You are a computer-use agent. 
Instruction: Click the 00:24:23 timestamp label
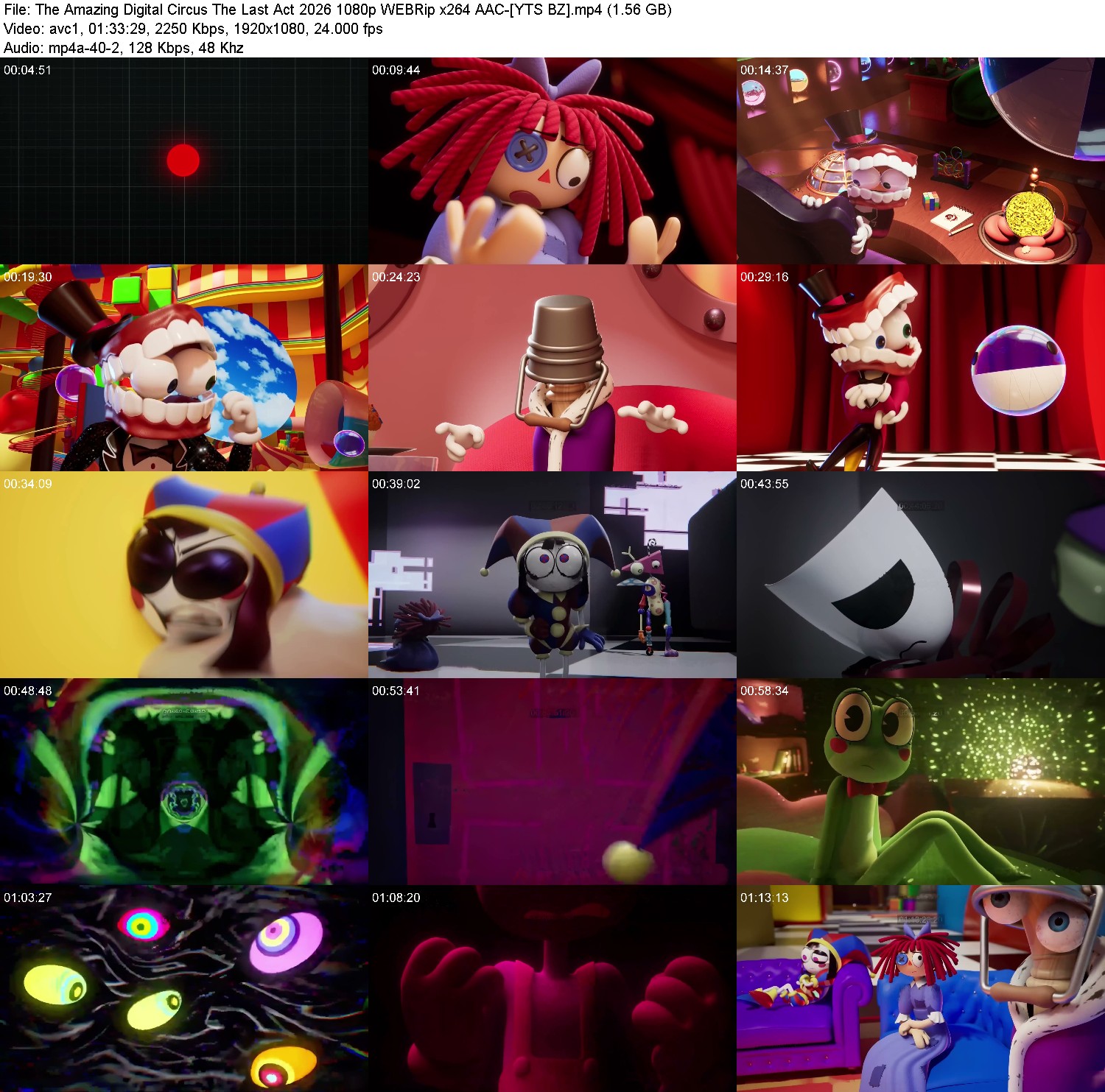(x=396, y=277)
